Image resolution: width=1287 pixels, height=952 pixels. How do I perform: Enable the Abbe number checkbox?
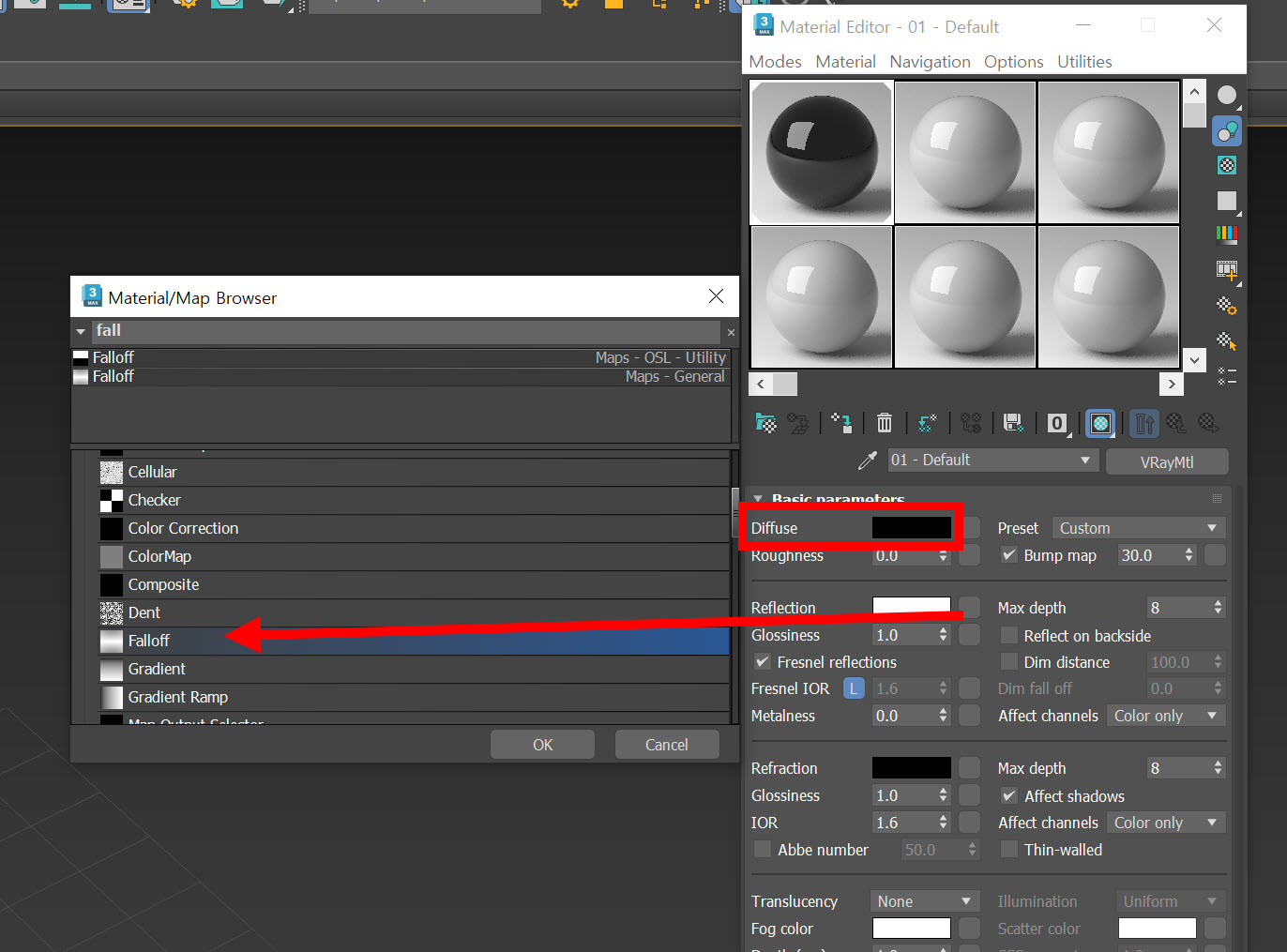click(x=763, y=850)
